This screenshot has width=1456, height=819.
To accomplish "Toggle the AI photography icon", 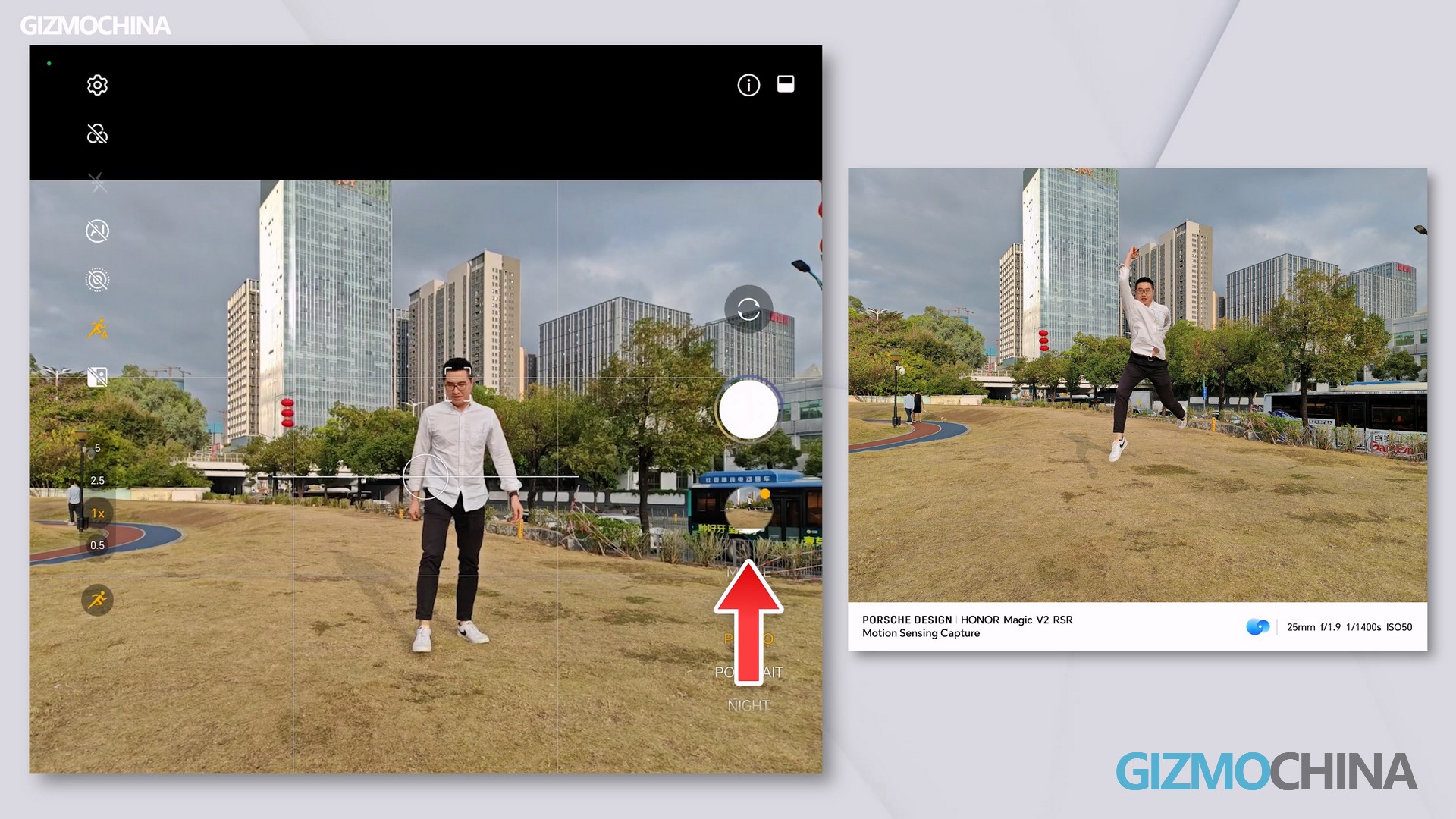I will [x=97, y=231].
